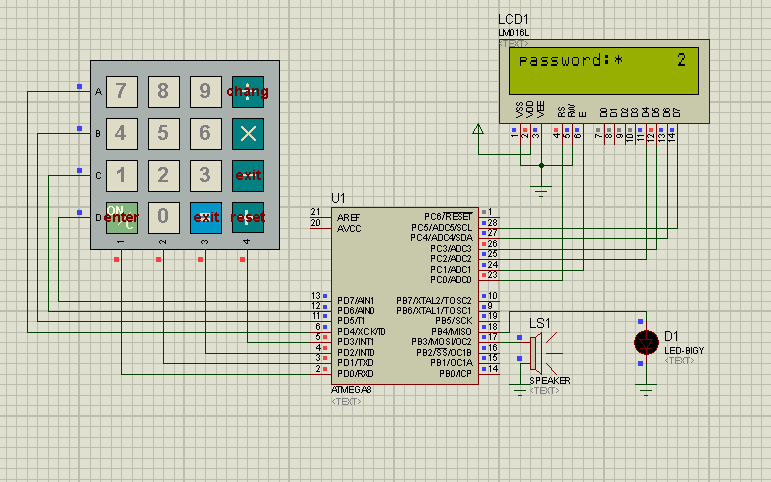The height and width of the screenshot is (482, 771).
Task: Tap the 3 key on keypad
Action: tap(204, 175)
